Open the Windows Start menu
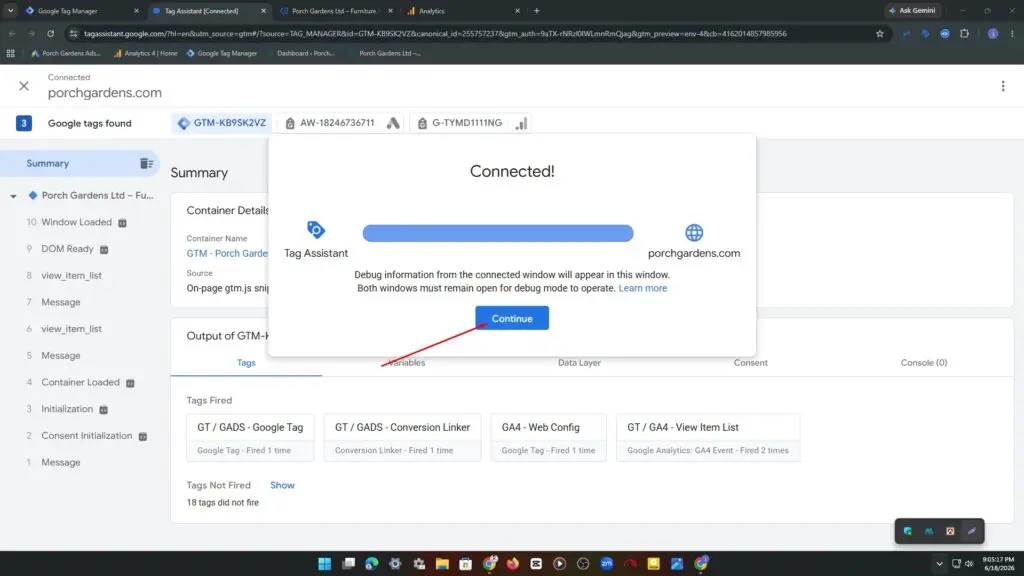The image size is (1024, 576). coord(325,564)
